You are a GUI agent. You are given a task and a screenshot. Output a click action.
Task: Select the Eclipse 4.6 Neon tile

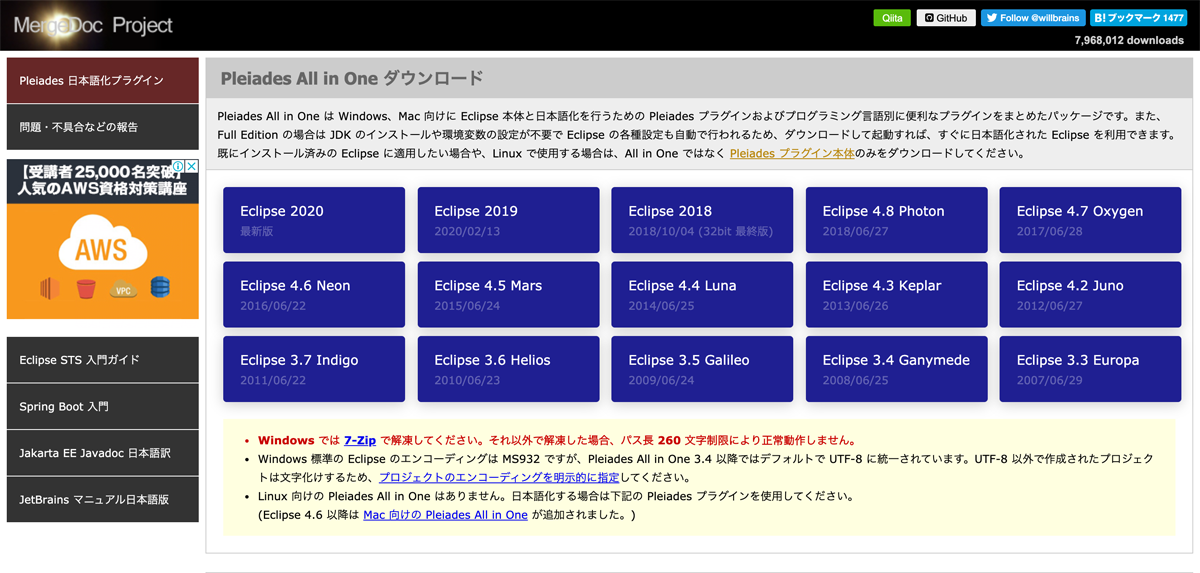click(x=314, y=295)
